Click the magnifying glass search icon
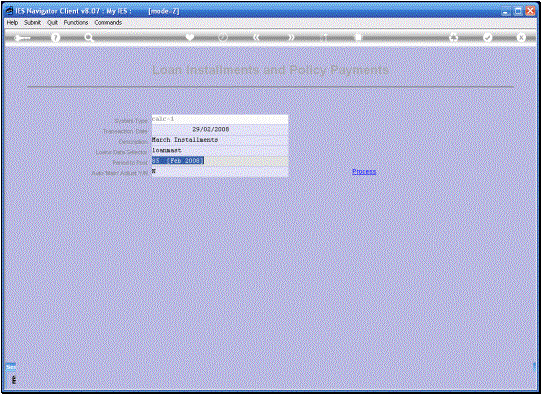This screenshot has width=541, height=394. tap(89, 38)
